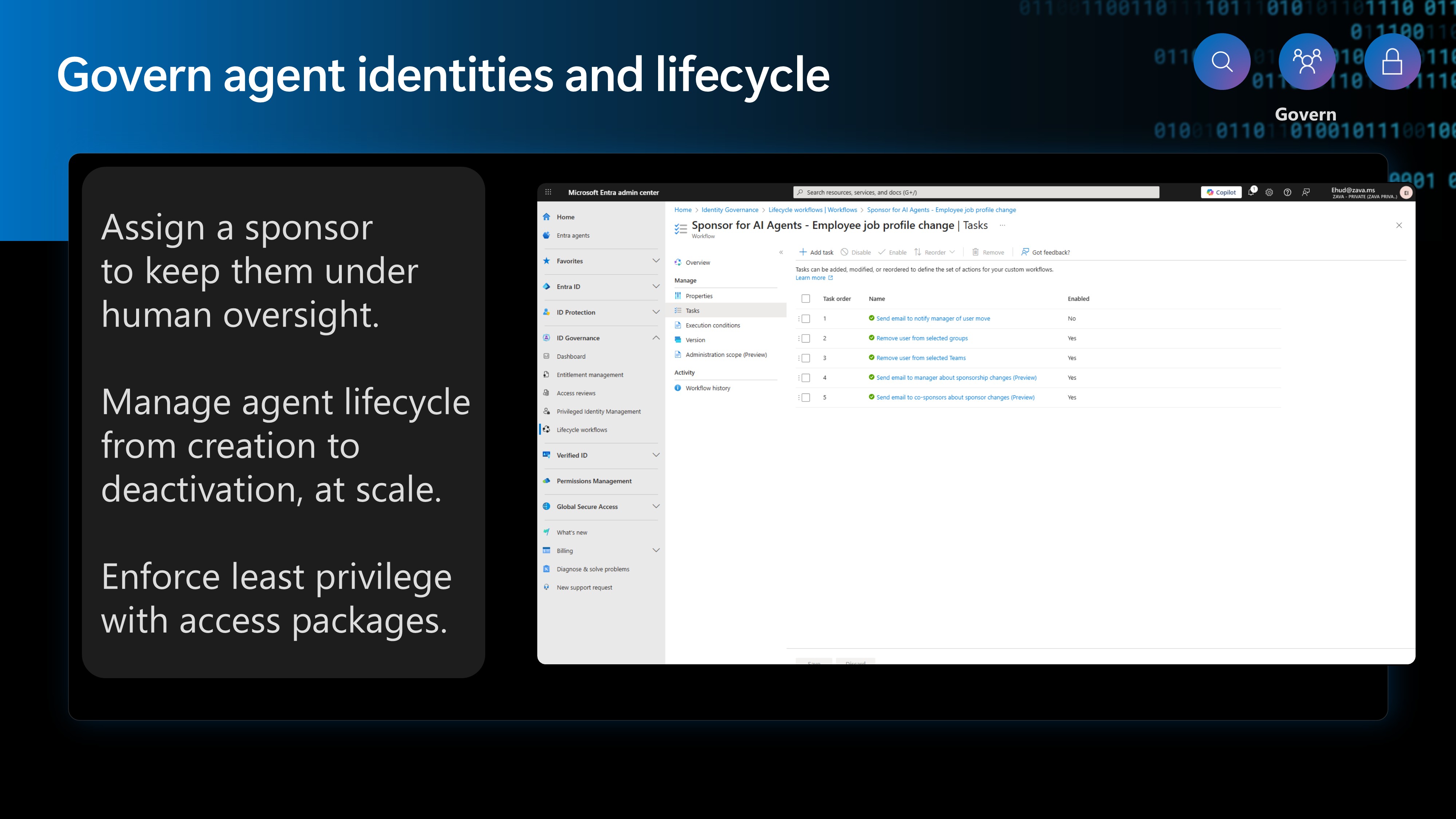Click the feedback person icon in header
Viewport: 1456px width, 819px height.
1306,192
